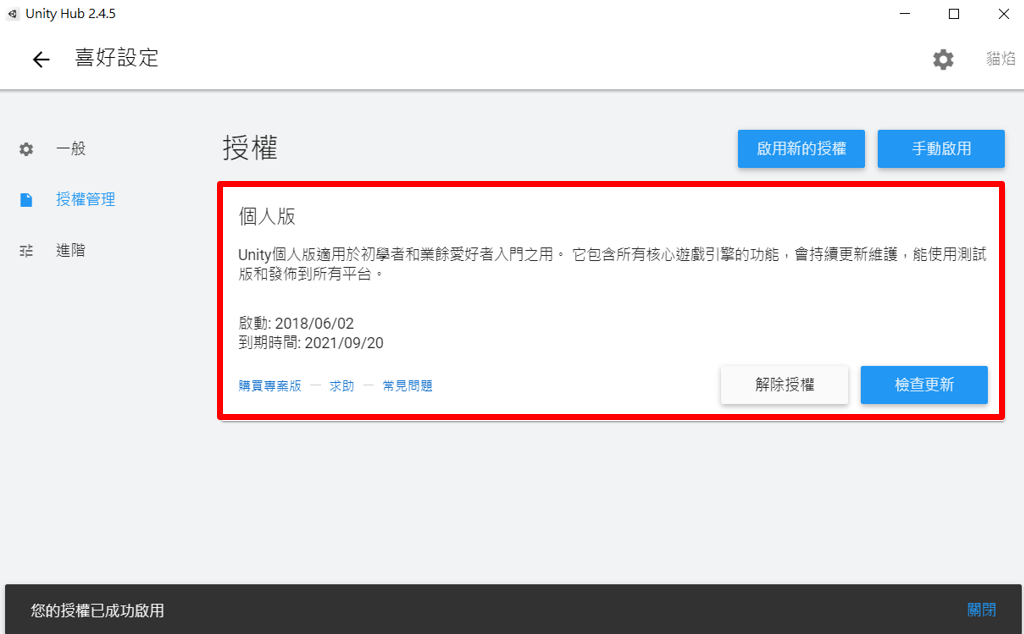Image resolution: width=1024 pixels, height=634 pixels.
Task: Open the 一般 settings section
Action: (71, 148)
